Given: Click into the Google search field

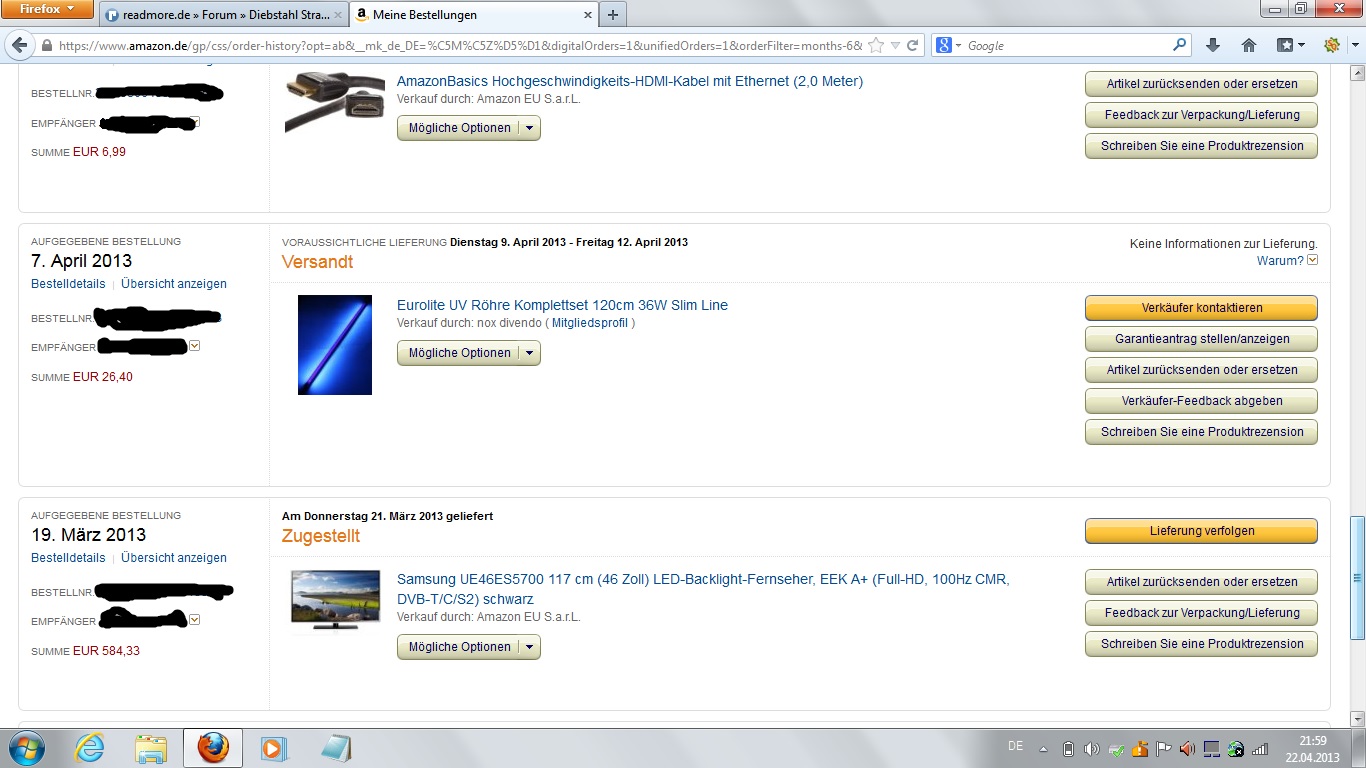Looking at the screenshot, I should point(1068,45).
